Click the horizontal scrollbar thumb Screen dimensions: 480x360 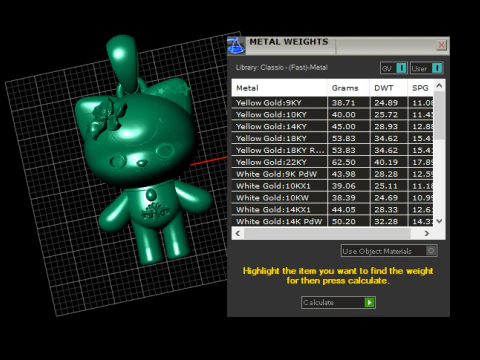click(327, 233)
